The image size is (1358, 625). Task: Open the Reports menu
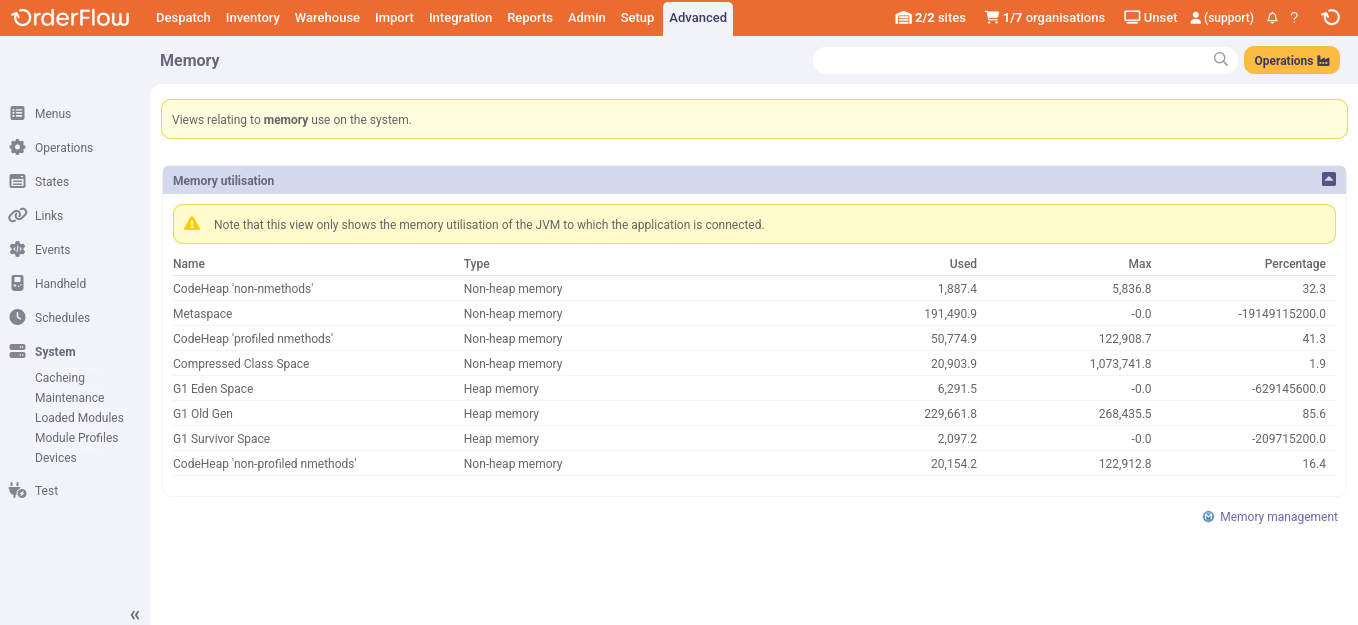coord(530,17)
